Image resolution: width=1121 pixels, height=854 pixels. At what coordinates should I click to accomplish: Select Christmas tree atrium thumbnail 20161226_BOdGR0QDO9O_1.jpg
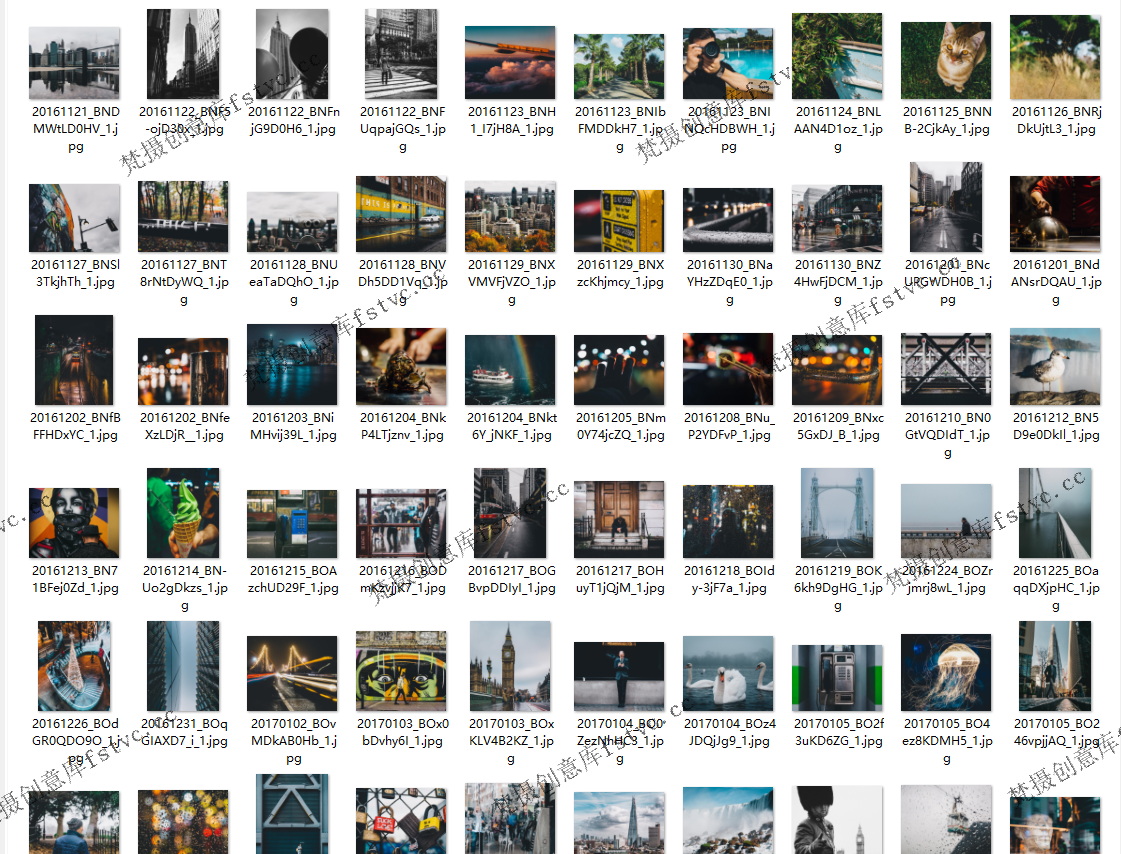tap(74, 666)
